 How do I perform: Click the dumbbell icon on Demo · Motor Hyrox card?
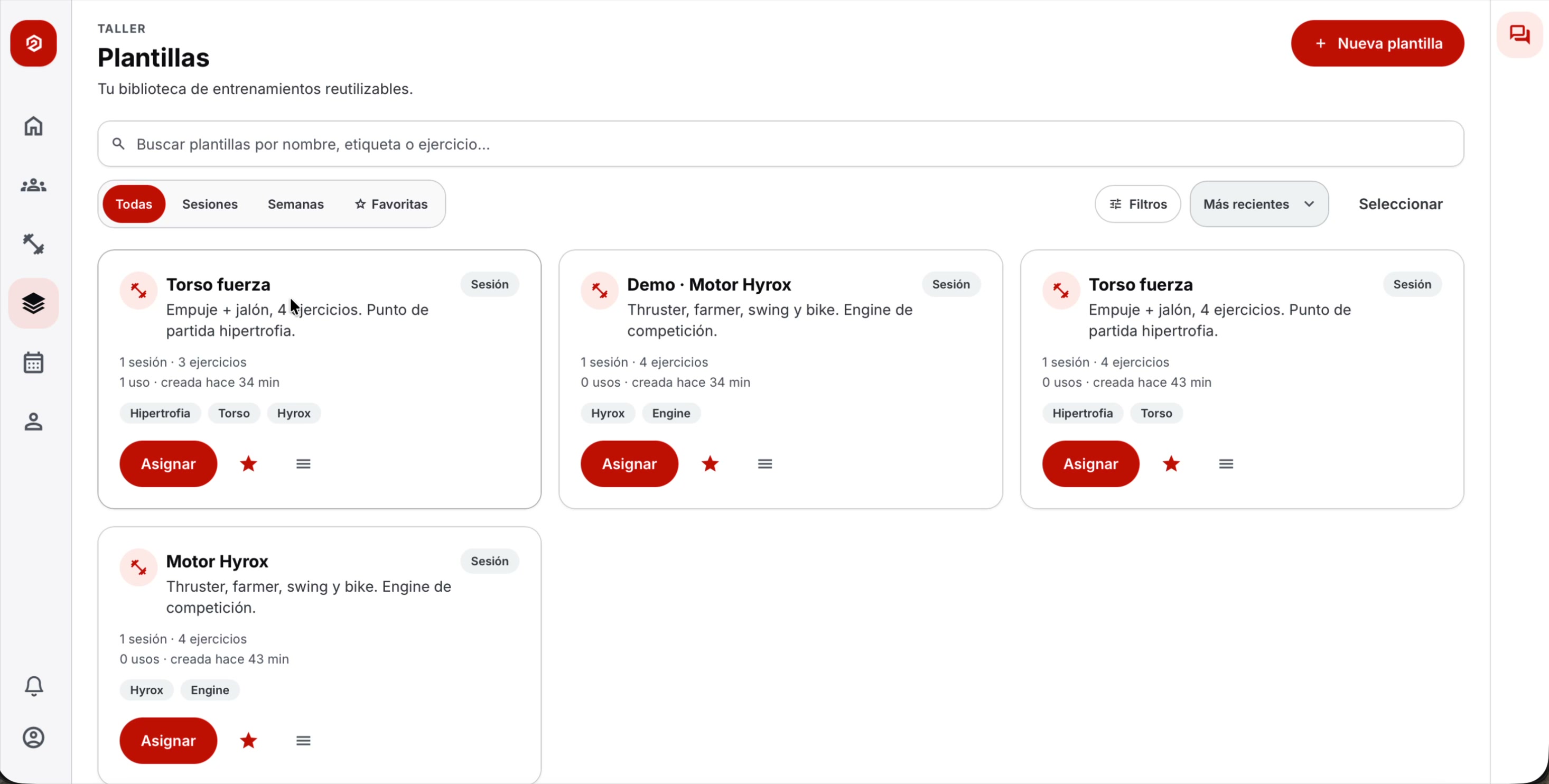[x=600, y=291]
